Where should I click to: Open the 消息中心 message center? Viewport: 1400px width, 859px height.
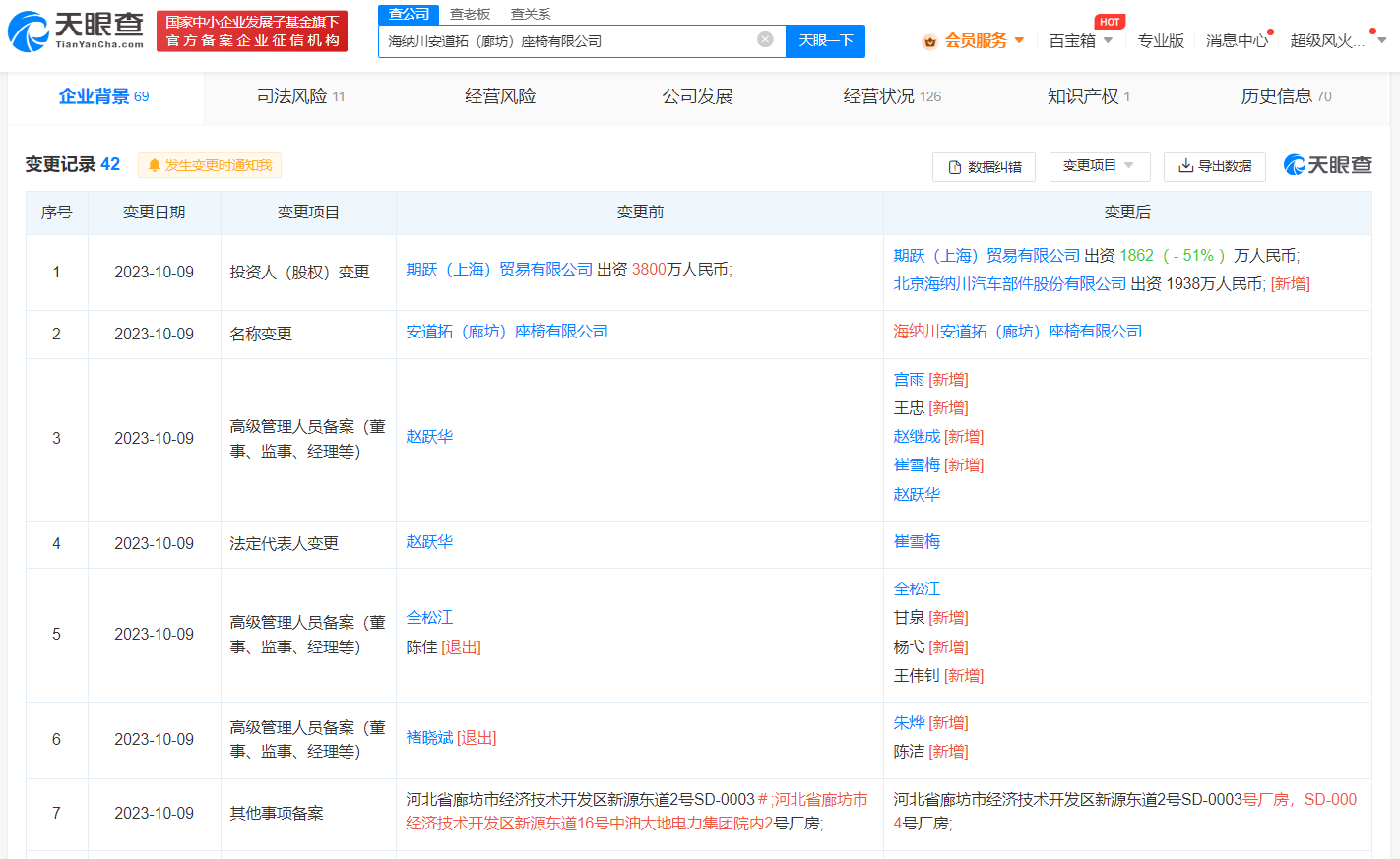click(1237, 40)
